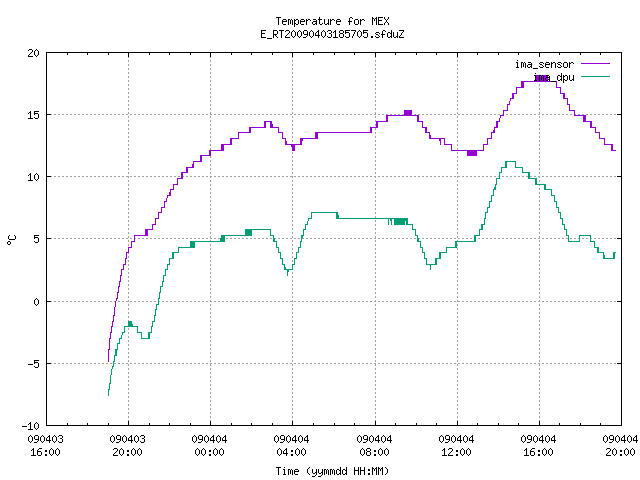Click the ima_dpu curve start below -5 °C

pos(108,395)
